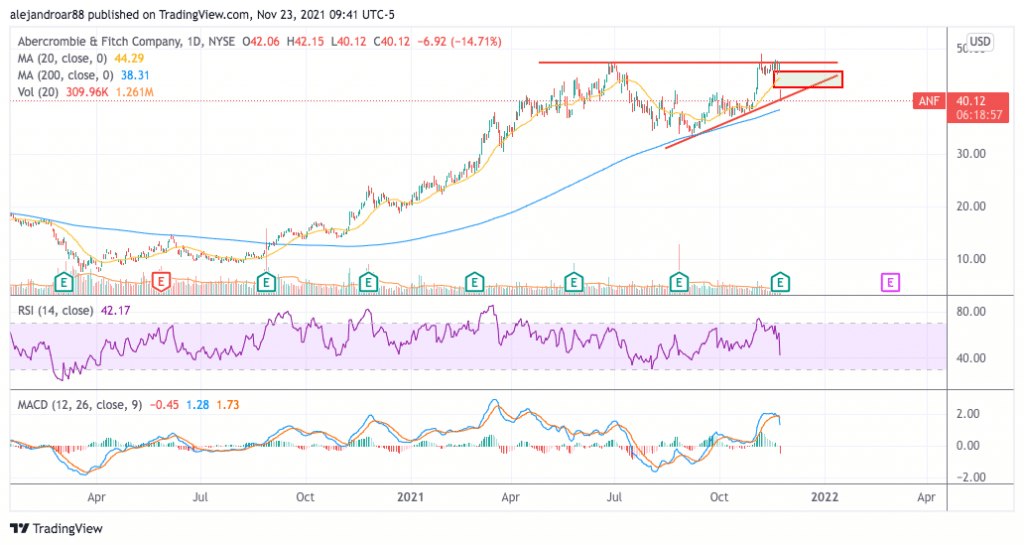Click the −6.92 (−14.71%) change value
Image resolution: width=1024 pixels, height=546 pixels.
click(x=458, y=41)
